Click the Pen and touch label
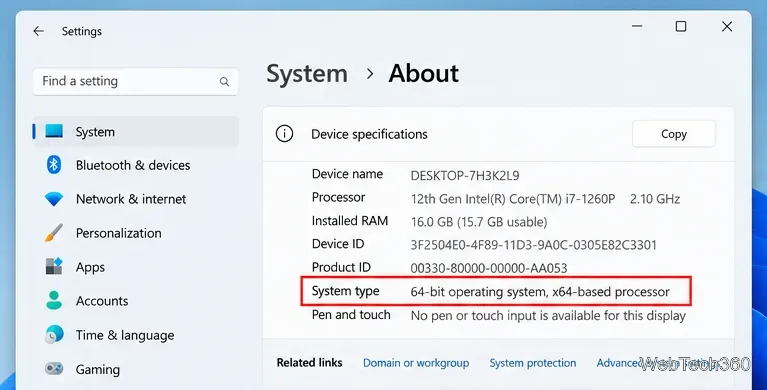767x390 pixels. tap(351, 315)
